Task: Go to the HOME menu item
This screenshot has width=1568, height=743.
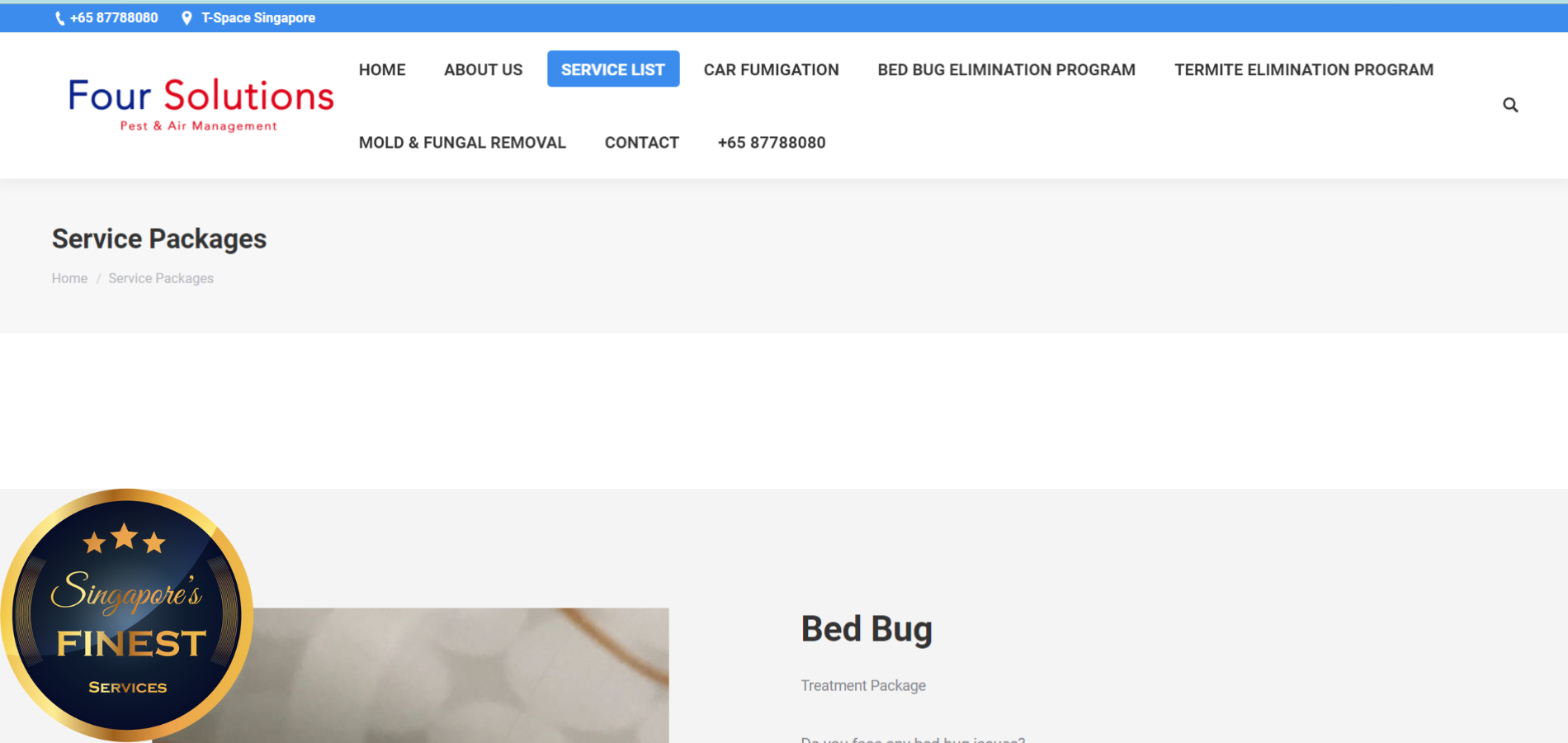Action: tap(382, 70)
